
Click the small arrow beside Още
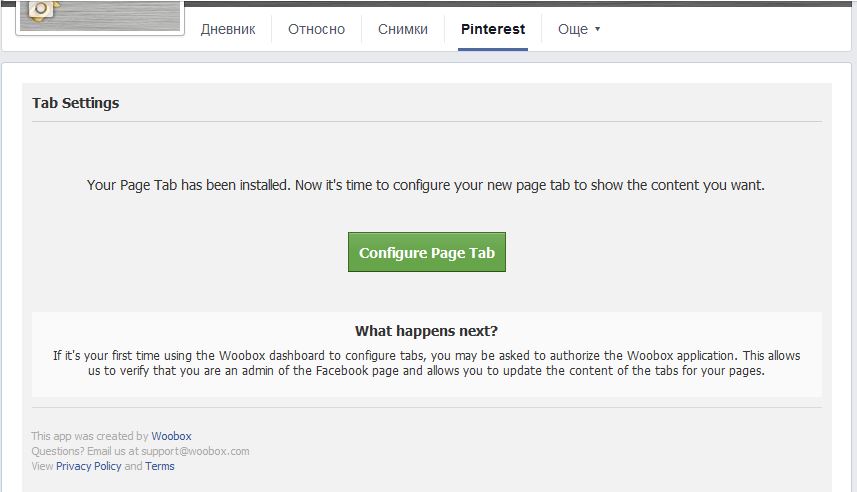coord(597,29)
